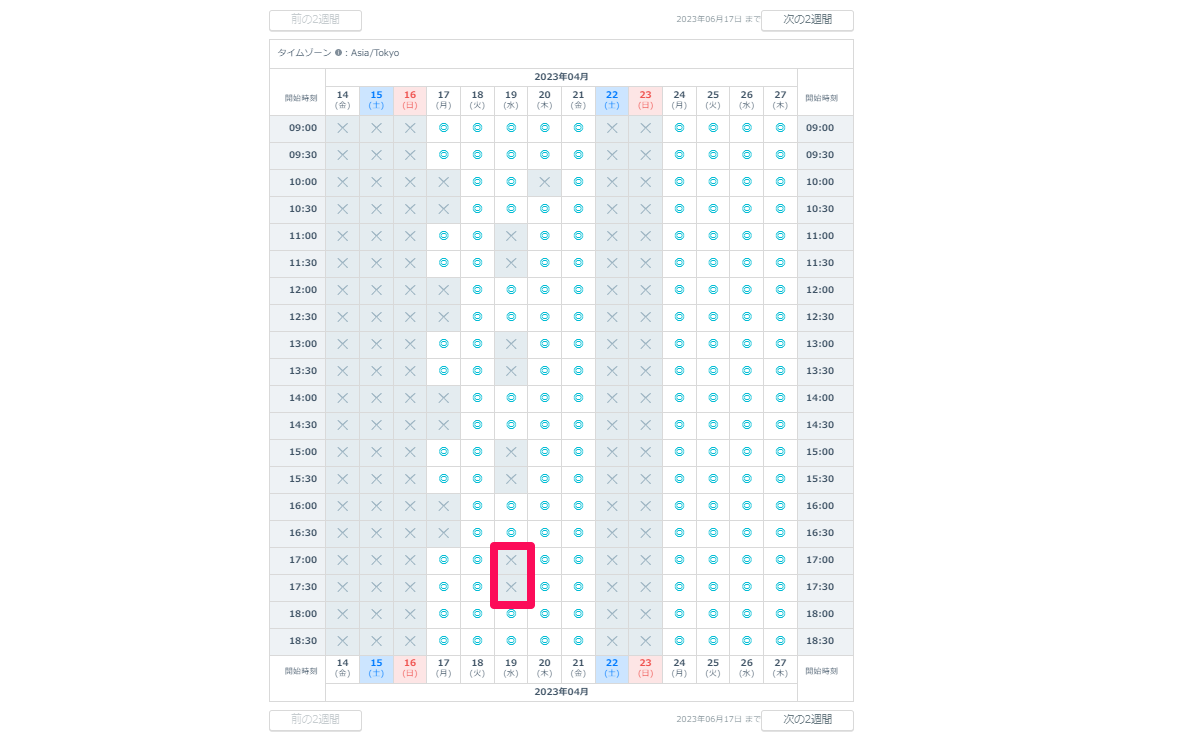The image size is (1187, 733).
Task: Click the bottom-right 開始時刻 header
Action: [821, 671]
